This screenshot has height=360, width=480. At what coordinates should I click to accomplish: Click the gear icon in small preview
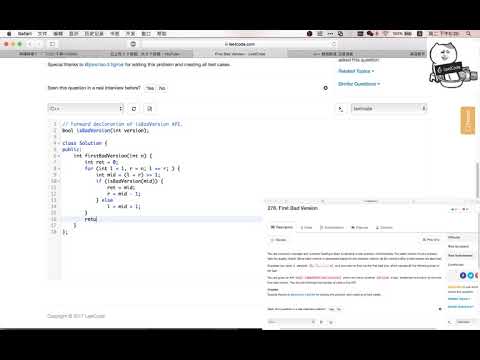pos(440,309)
